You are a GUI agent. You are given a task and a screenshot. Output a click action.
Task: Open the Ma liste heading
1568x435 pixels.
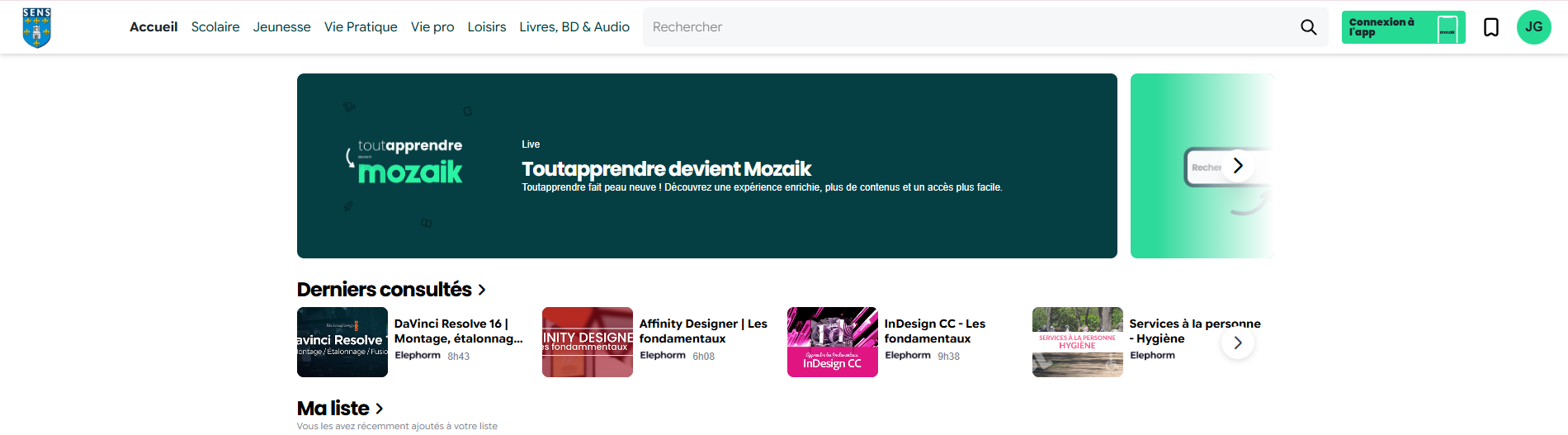(333, 409)
